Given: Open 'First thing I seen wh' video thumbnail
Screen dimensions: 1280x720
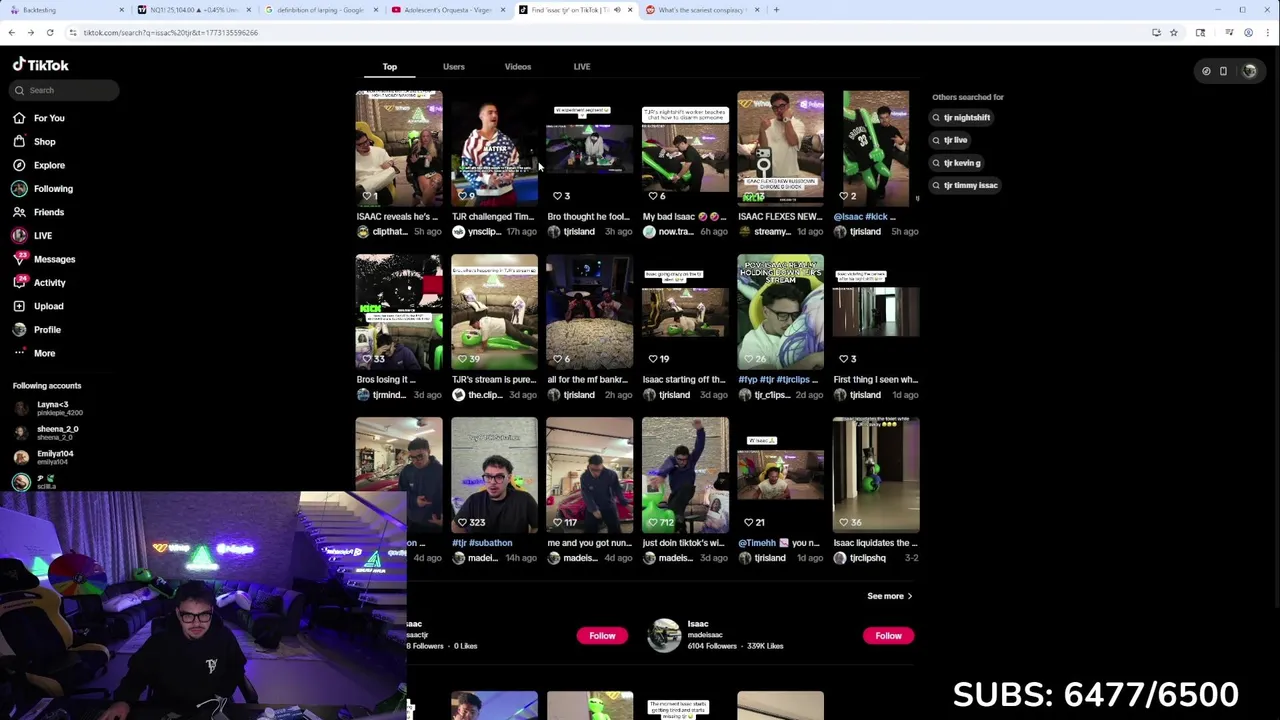Looking at the screenshot, I should tap(876, 312).
